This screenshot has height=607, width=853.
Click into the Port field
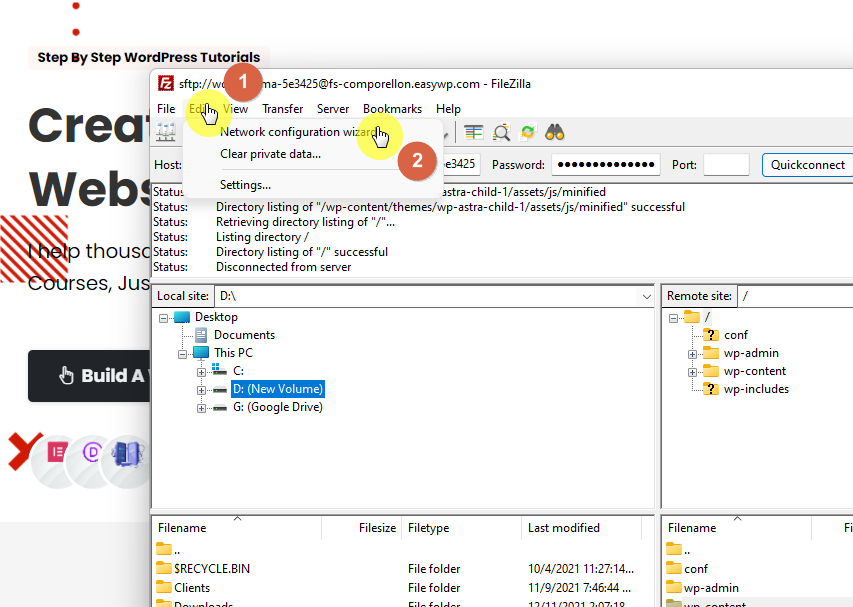click(x=726, y=164)
